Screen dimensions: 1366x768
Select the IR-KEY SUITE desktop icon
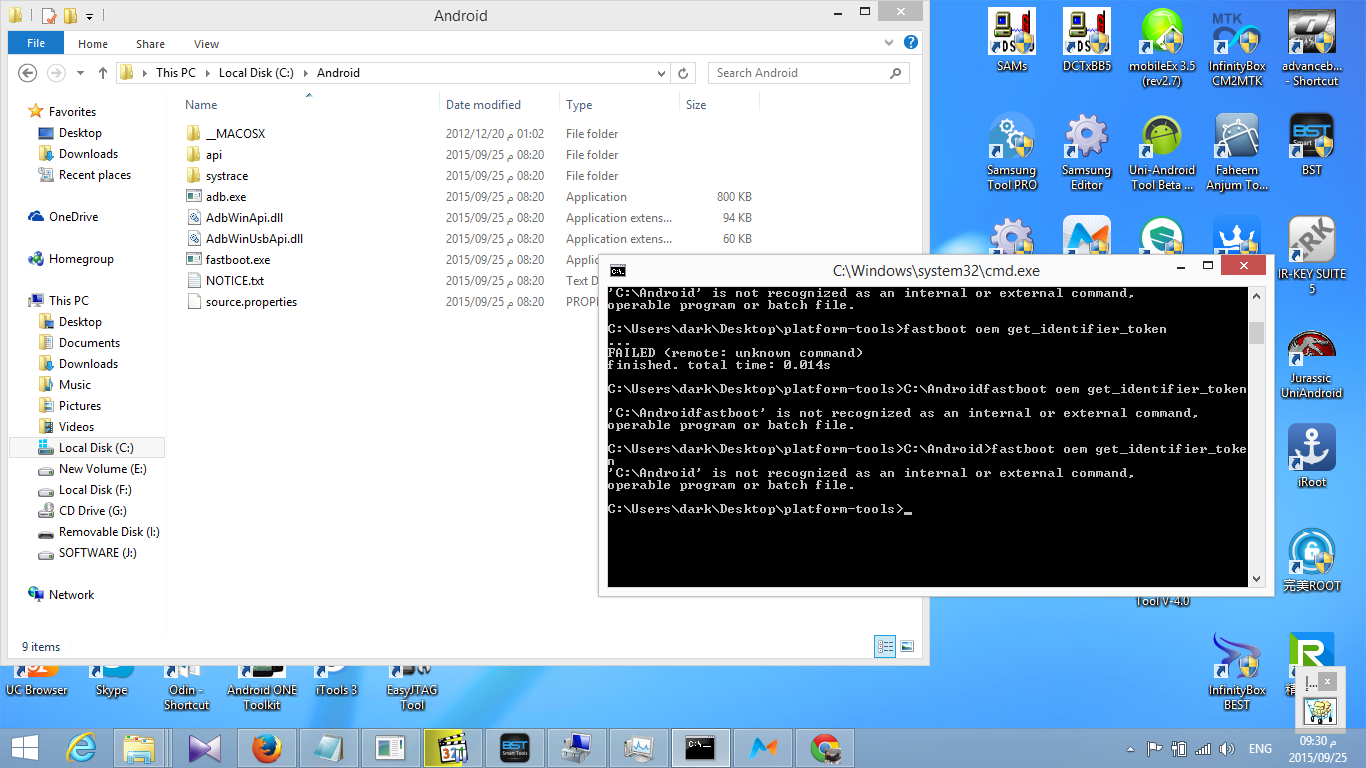(x=1312, y=256)
